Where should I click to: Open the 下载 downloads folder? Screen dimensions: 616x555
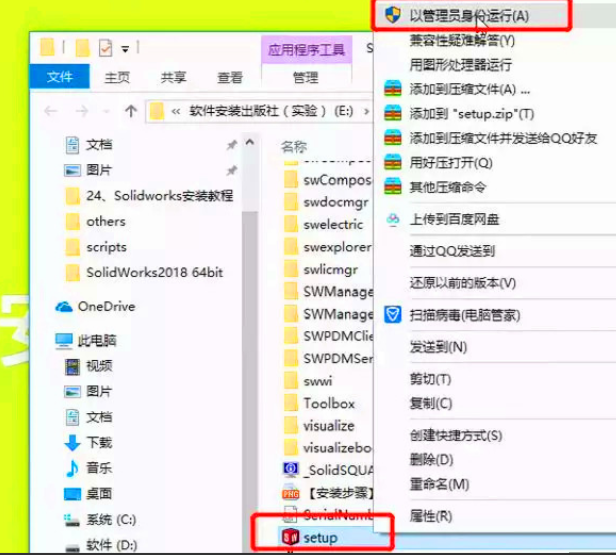point(88,442)
